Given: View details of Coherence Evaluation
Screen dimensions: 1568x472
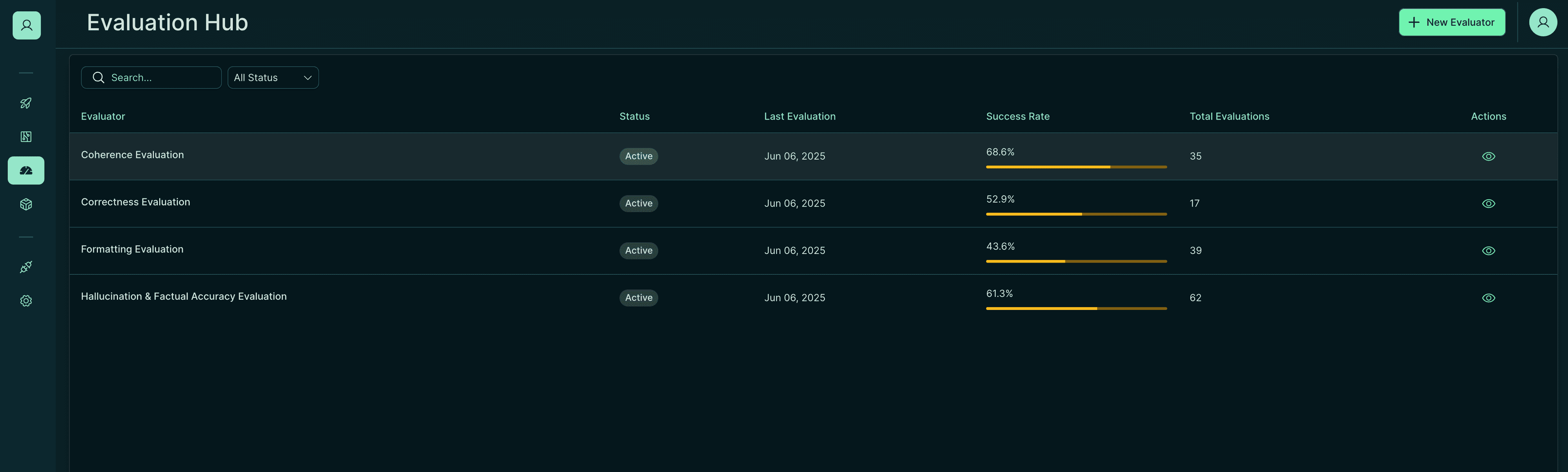Looking at the screenshot, I should pyautogui.click(x=1488, y=156).
